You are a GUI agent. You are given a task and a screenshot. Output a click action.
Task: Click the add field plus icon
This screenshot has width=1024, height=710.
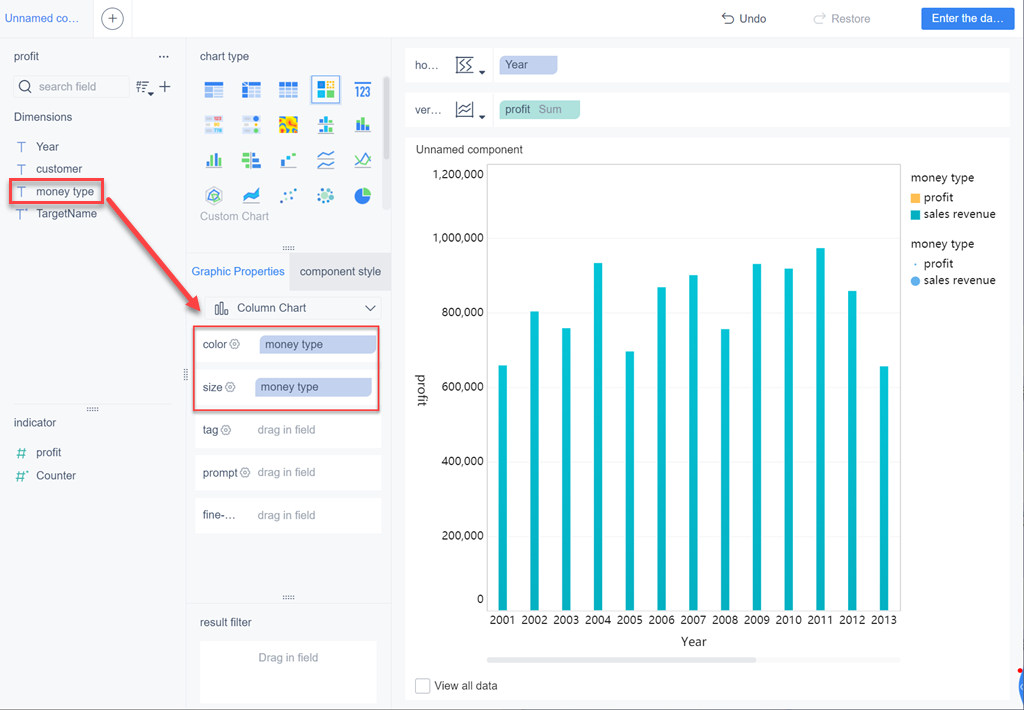pos(165,86)
